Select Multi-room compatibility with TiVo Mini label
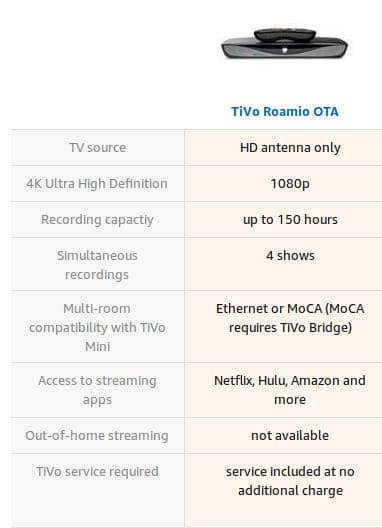 97,327
